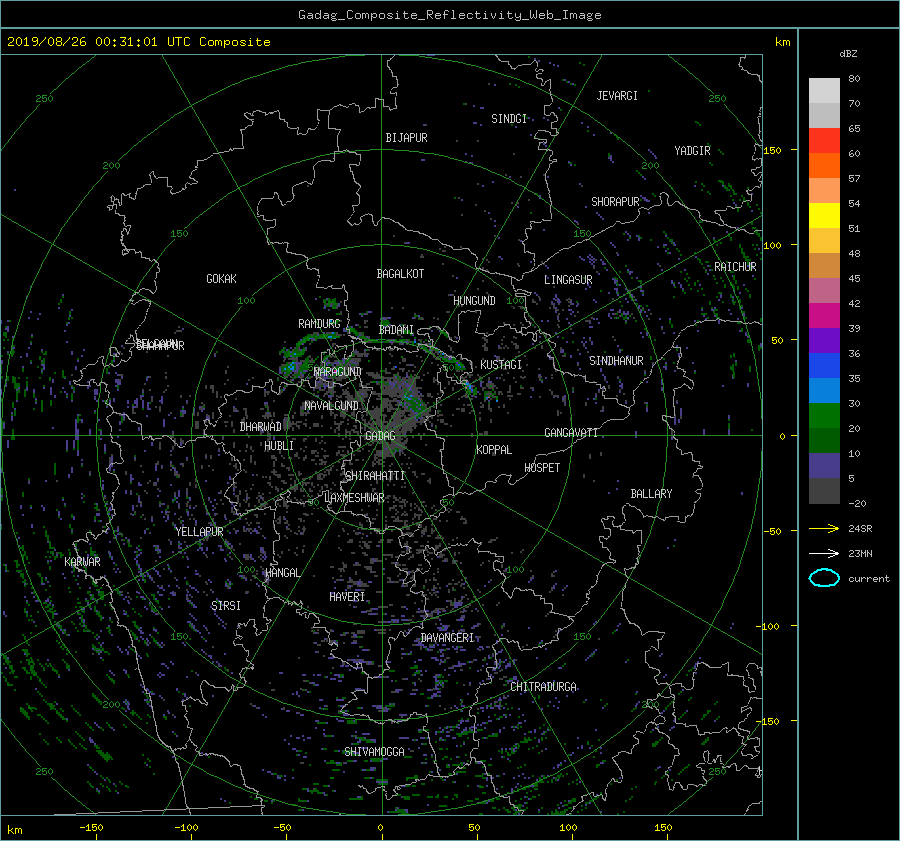Click the LAXMESHWAR place label
The image size is (900, 841).
354,498
